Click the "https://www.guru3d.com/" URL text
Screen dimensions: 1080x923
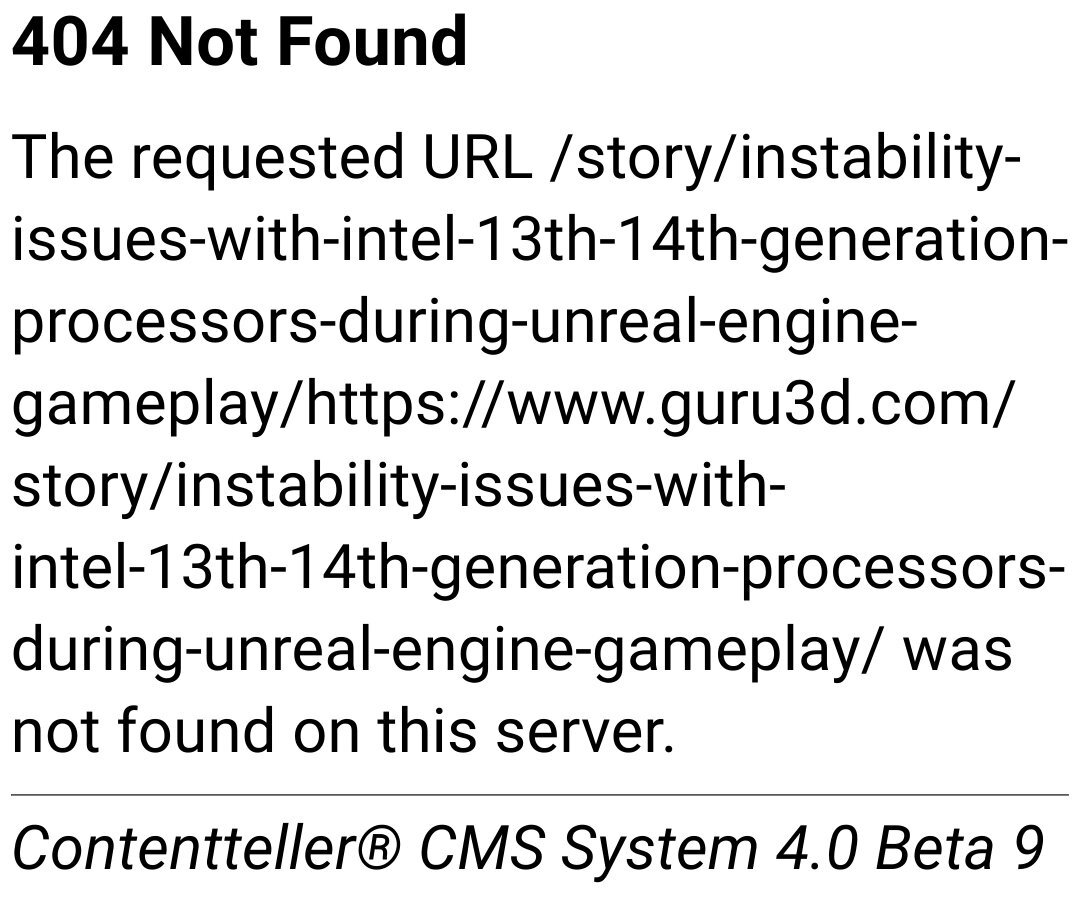pyautogui.click(x=661, y=405)
